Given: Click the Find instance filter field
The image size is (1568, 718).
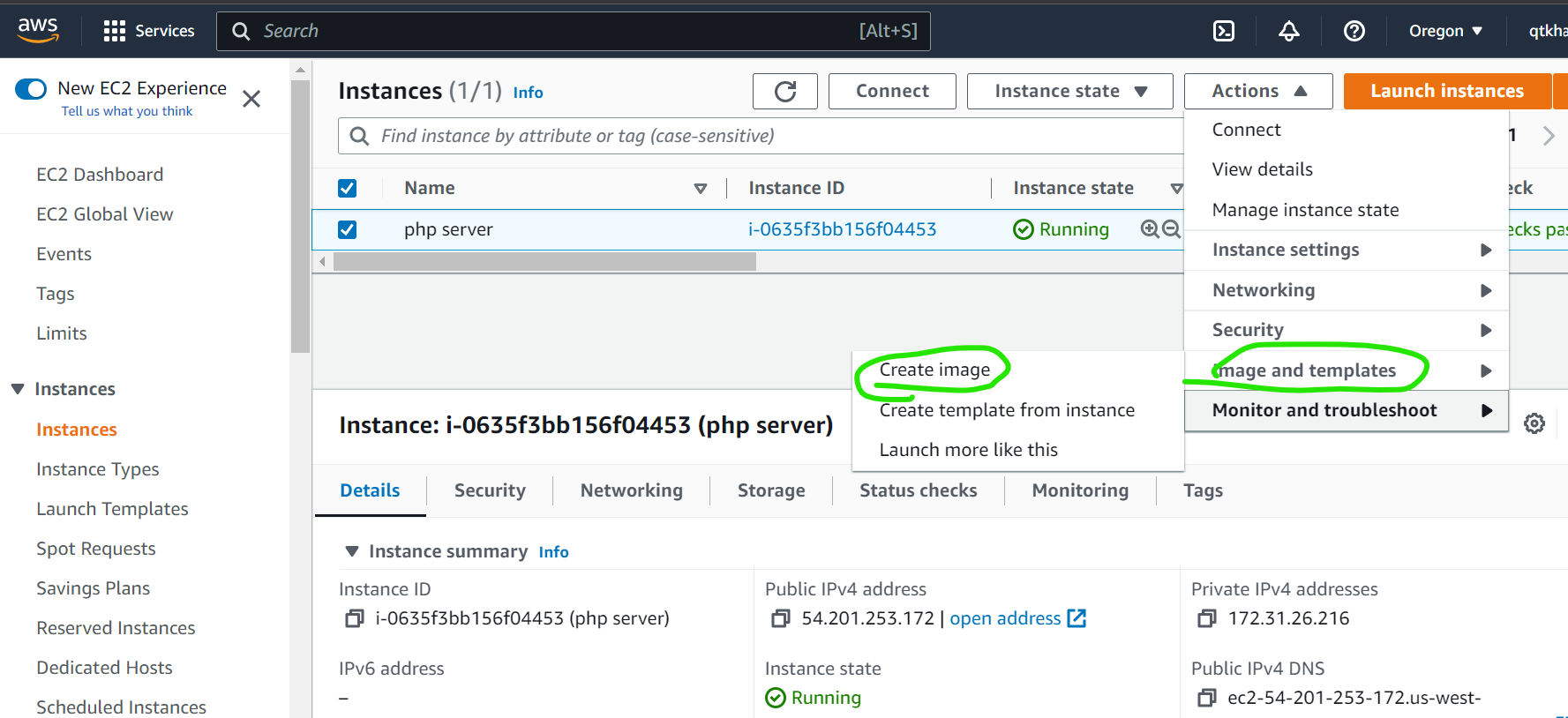Looking at the screenshot, I should pyautogui.click(x=761, y=136).
